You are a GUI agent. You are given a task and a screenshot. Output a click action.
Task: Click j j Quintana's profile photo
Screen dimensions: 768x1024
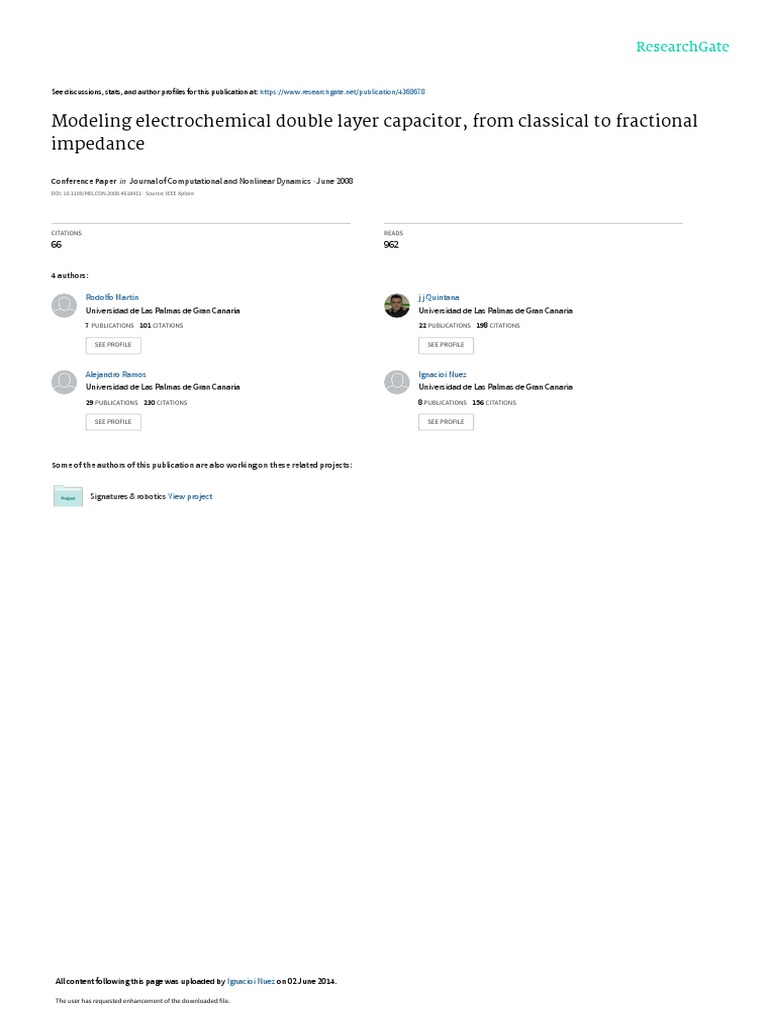(396, 305)
